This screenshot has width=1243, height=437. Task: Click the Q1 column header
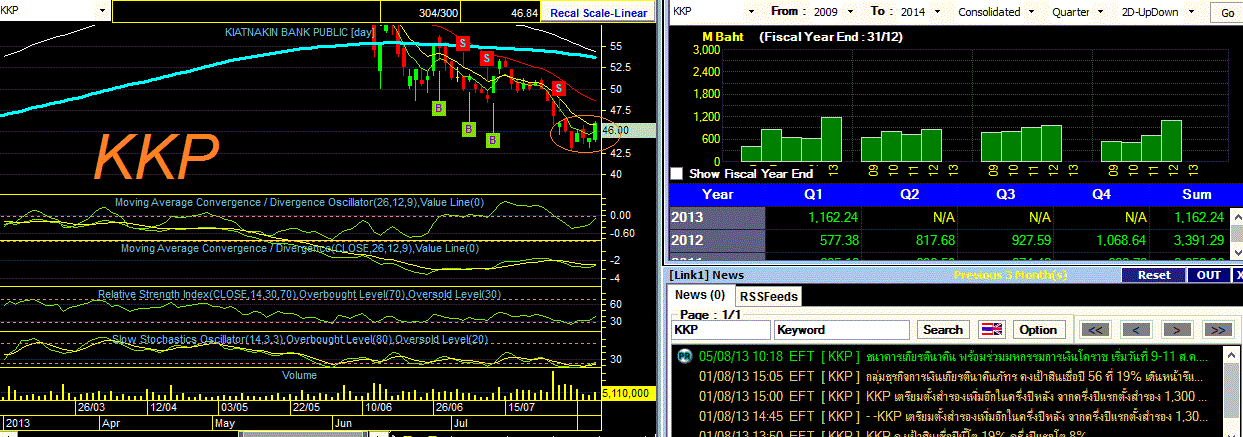[814, 194]
